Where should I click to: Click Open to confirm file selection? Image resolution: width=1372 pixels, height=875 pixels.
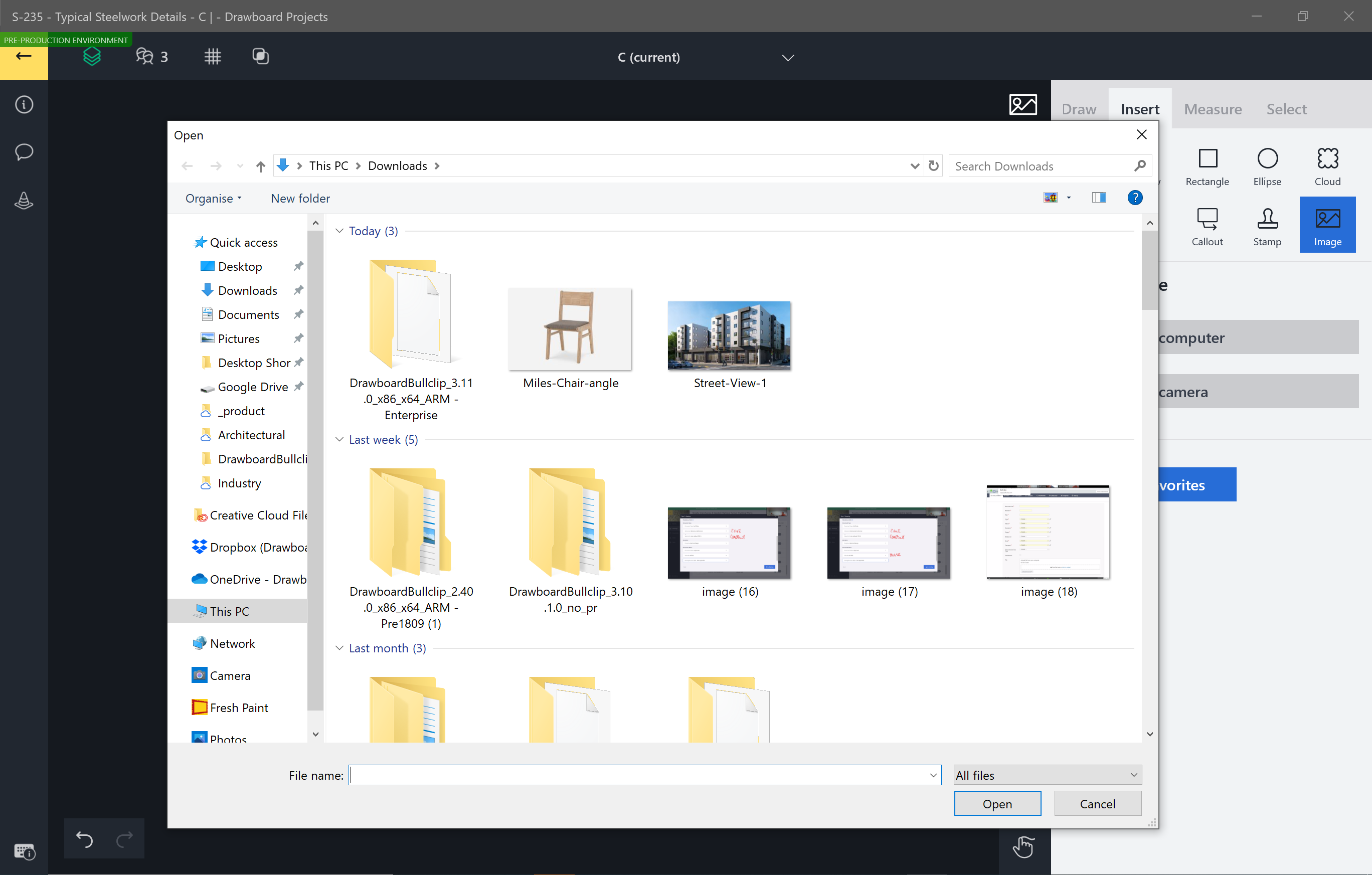(x=998, y=804)
